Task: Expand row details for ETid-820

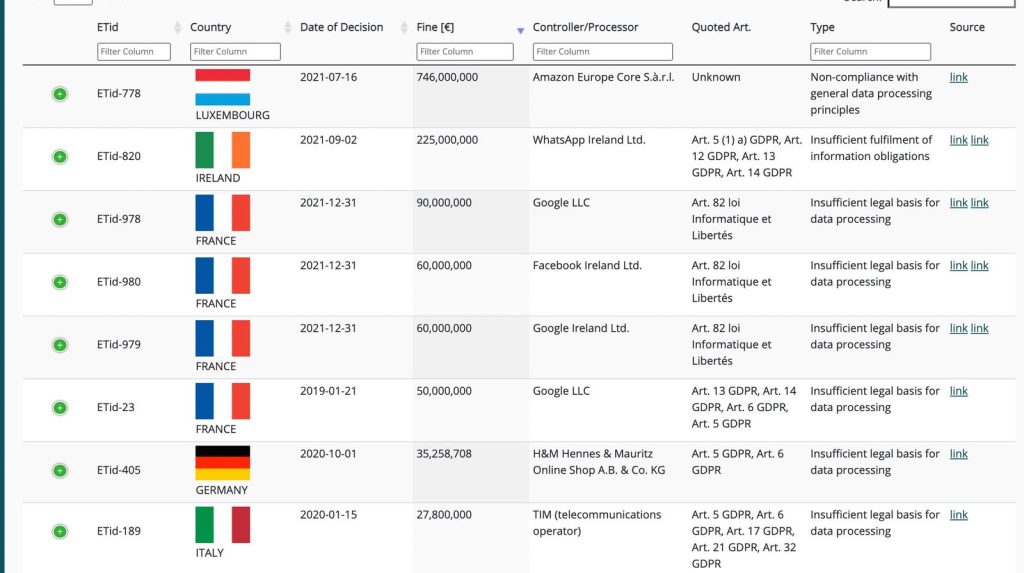Action: click(x=59, y=157)
